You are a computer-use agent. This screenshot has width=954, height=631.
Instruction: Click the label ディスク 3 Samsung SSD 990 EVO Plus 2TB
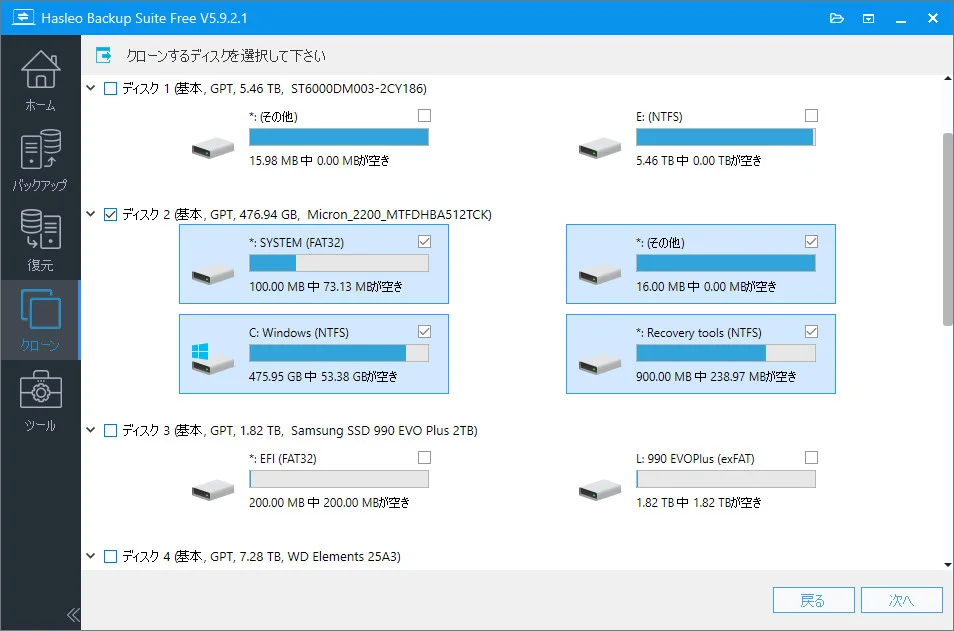tap(299, 431)
